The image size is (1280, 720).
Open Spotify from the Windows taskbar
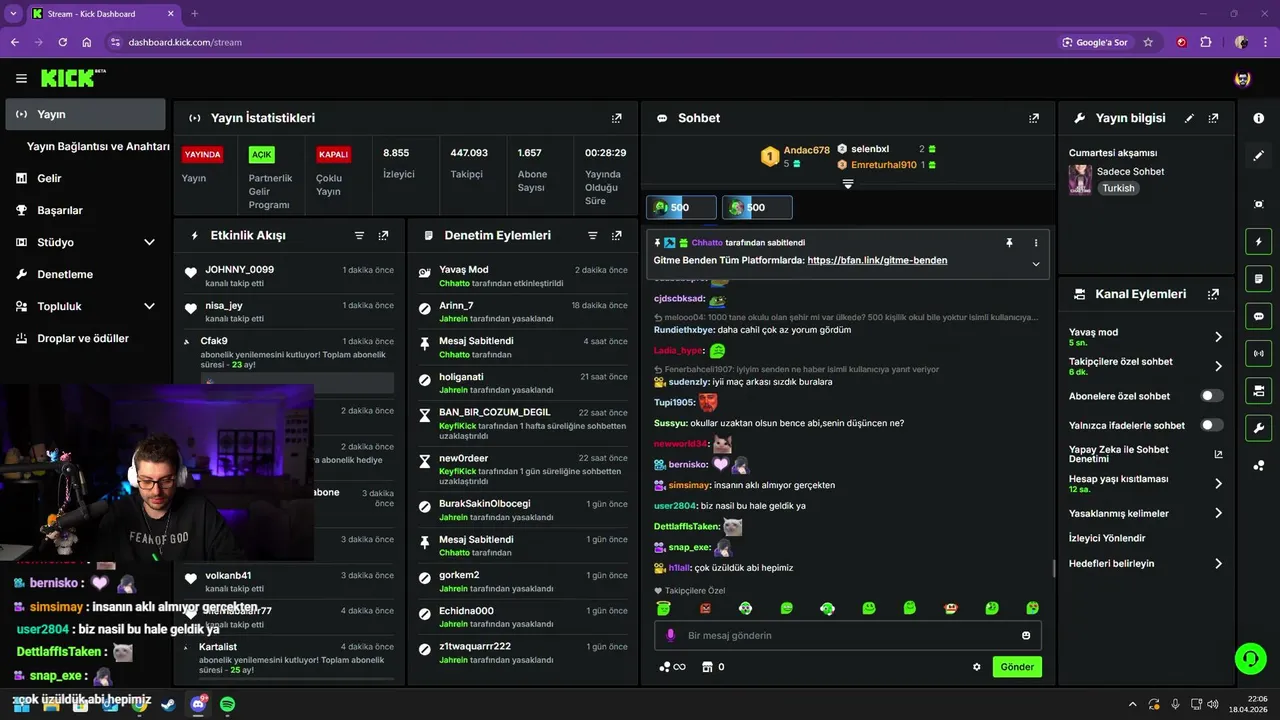(x=227, y=704)
